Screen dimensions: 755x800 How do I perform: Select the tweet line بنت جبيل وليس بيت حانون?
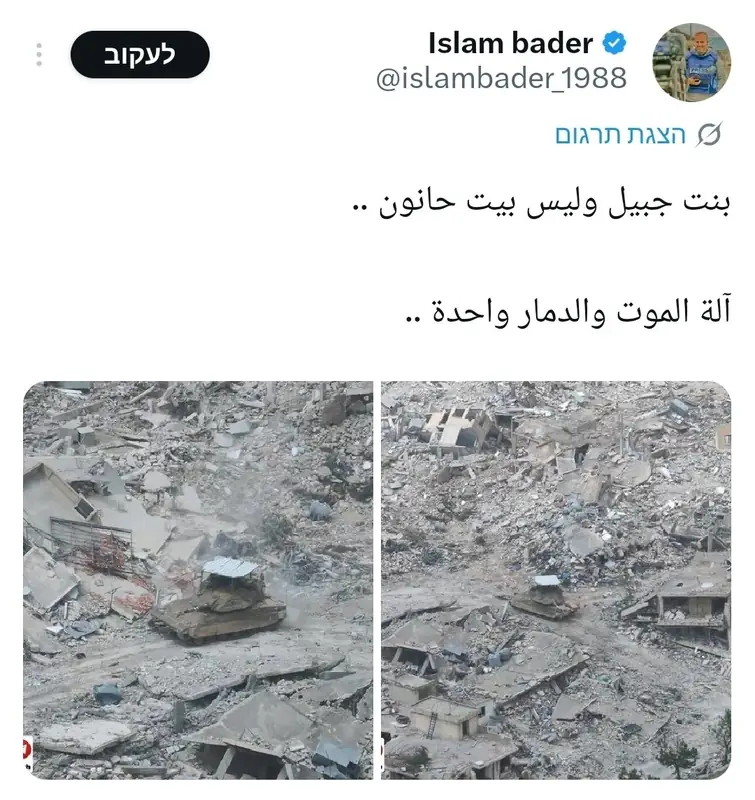tap(541, 203)
